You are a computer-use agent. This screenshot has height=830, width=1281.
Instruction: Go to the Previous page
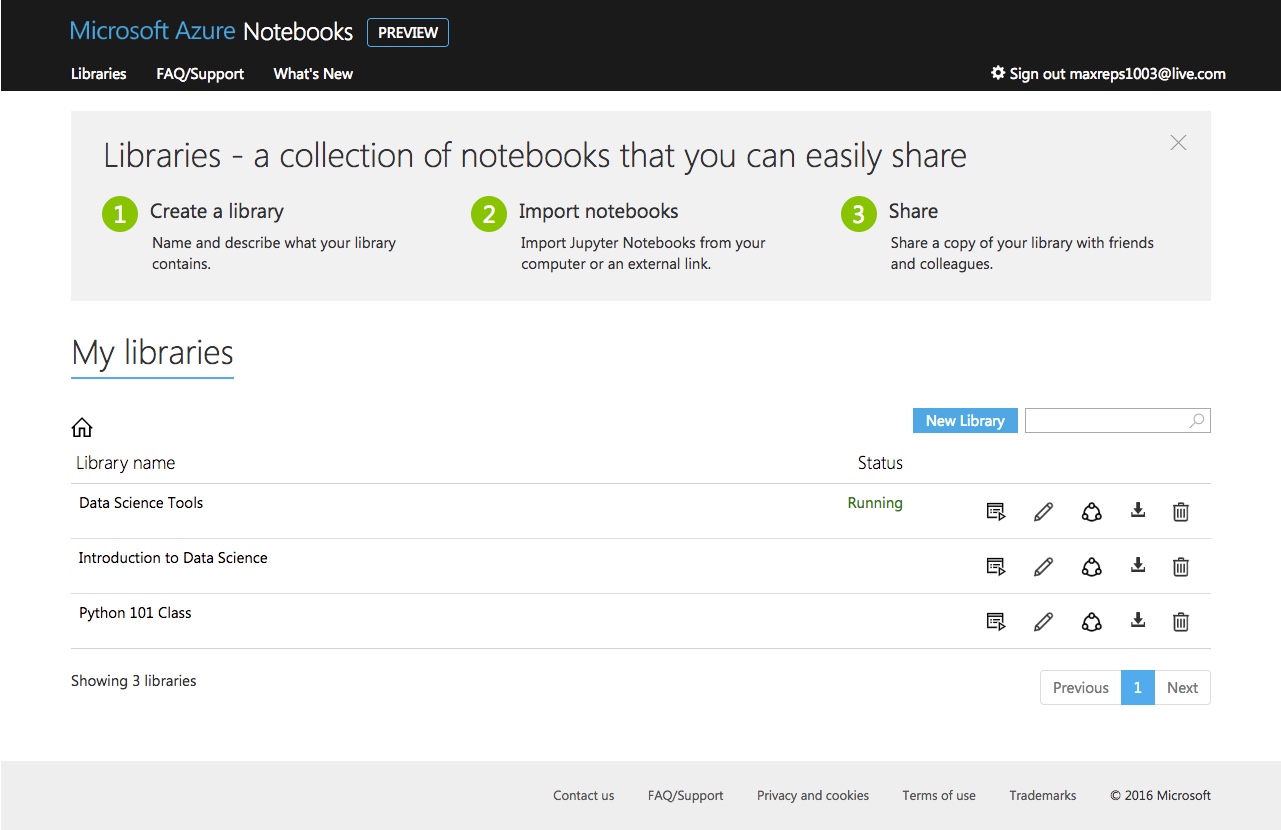1081,688
